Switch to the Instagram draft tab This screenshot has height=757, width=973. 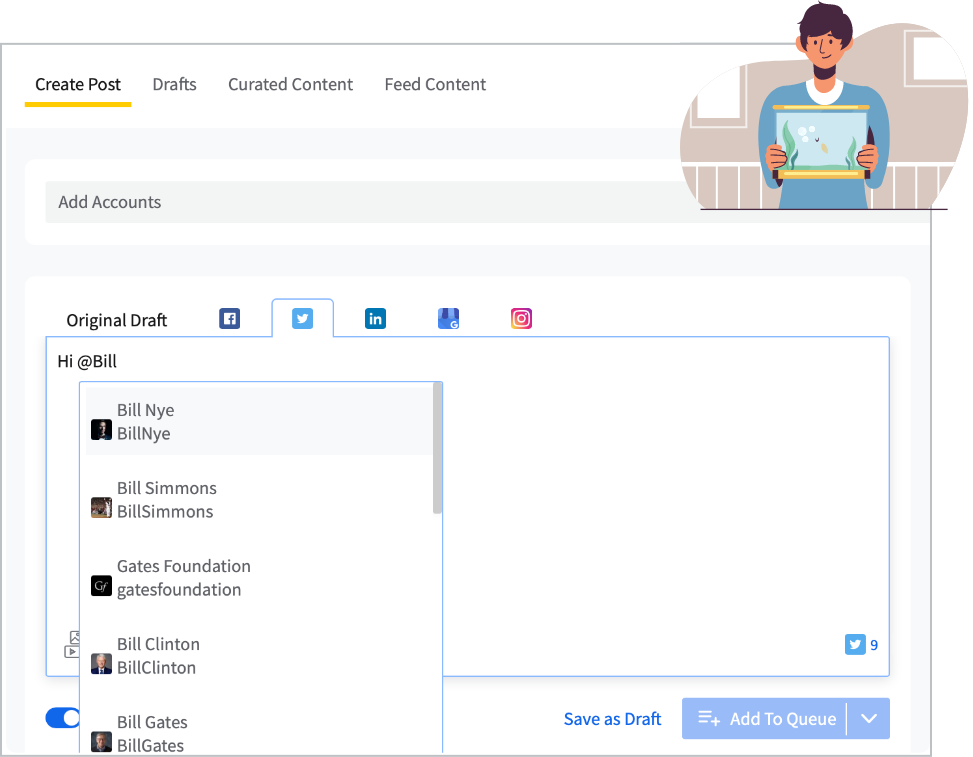click(x=521, y=318)
